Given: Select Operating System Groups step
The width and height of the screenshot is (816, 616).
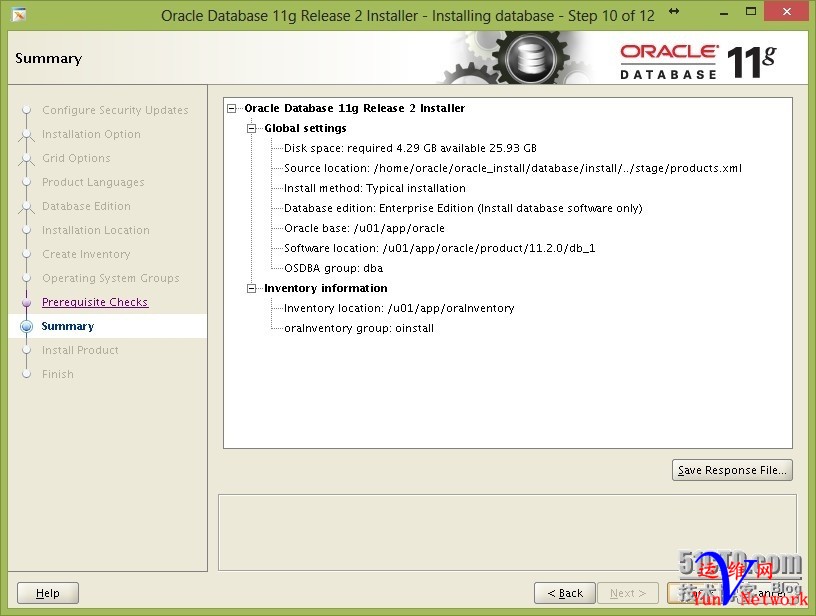Looking at the screenshot, I should (x=111, y=278).
